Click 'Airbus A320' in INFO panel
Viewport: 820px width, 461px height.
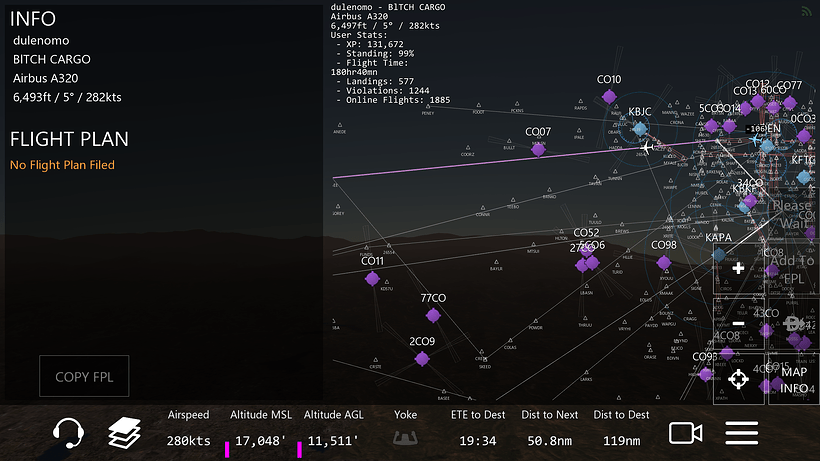coord(45,78)
